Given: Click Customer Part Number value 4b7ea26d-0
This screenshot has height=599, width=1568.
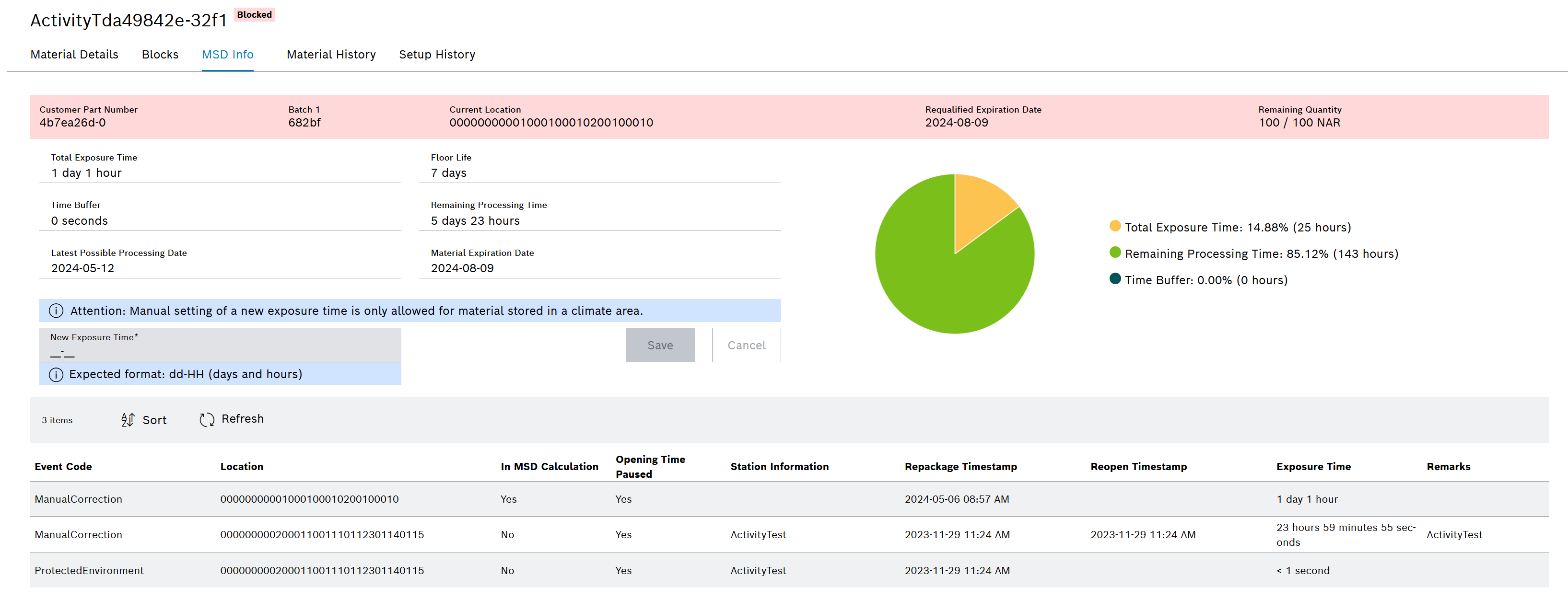Looking at the screenshot, I should point(72,123).
